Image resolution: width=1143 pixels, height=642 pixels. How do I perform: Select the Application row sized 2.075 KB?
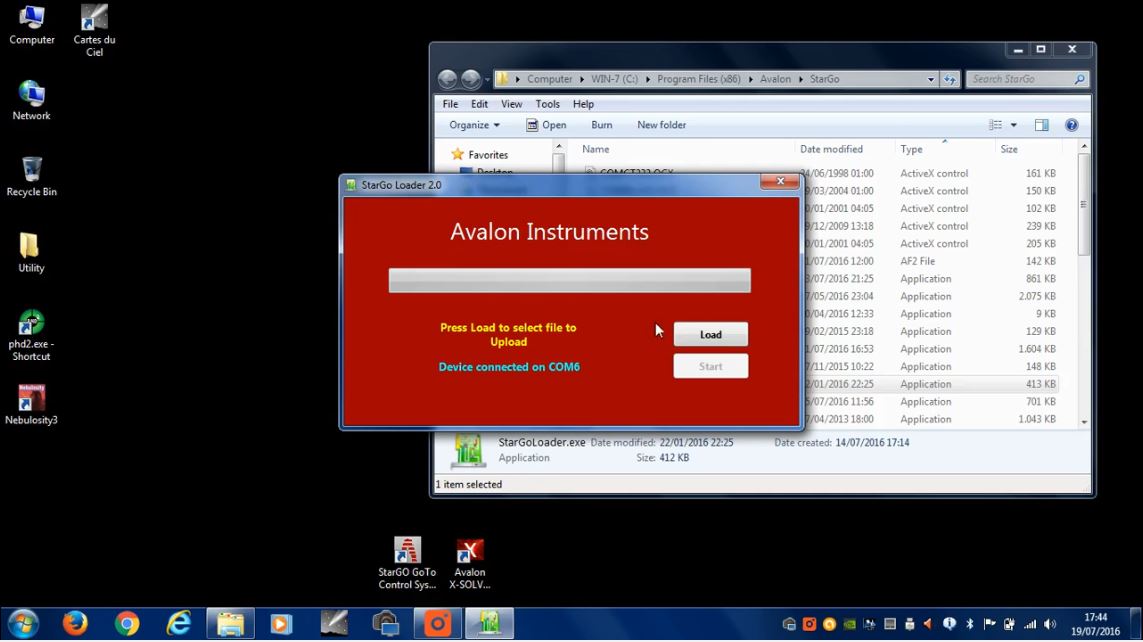pyautogui.click(x=929, y=296)
